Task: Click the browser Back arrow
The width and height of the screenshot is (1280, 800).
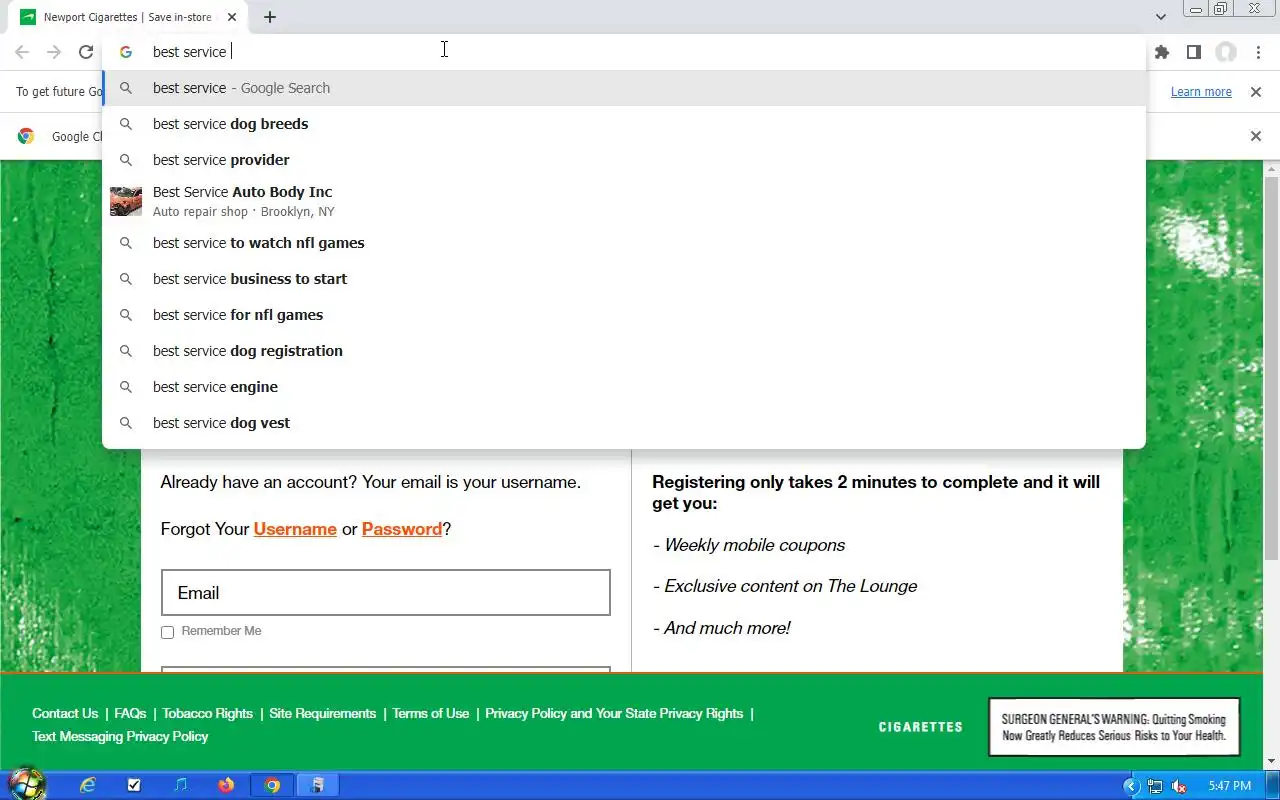Action: (22, 52)
